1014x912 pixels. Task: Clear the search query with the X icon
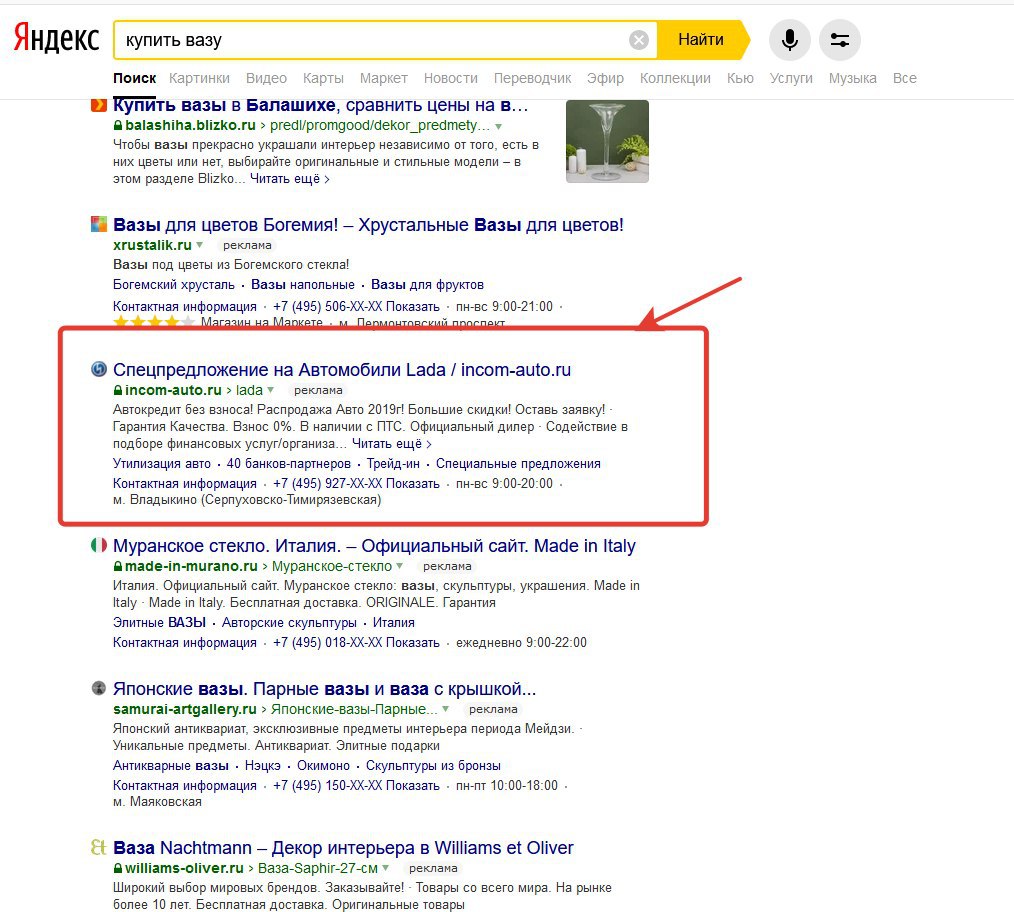point(638,40)
